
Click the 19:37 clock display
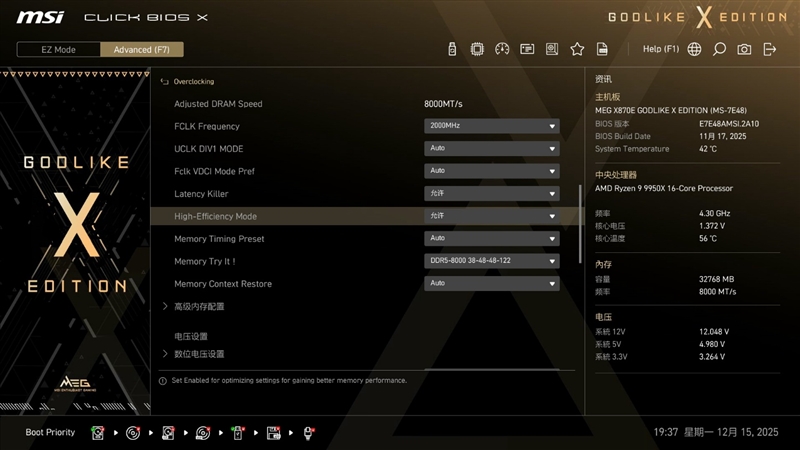point(666,432)
